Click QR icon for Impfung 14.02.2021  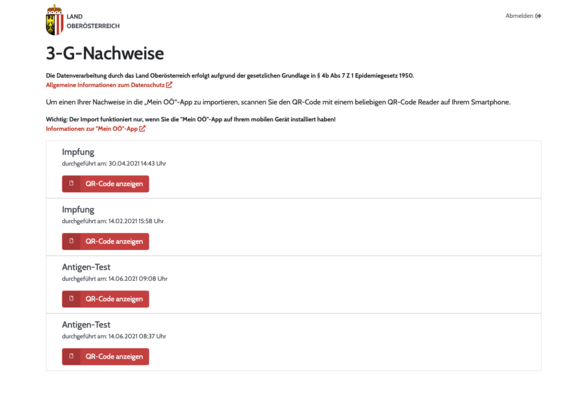coord(71,241)
